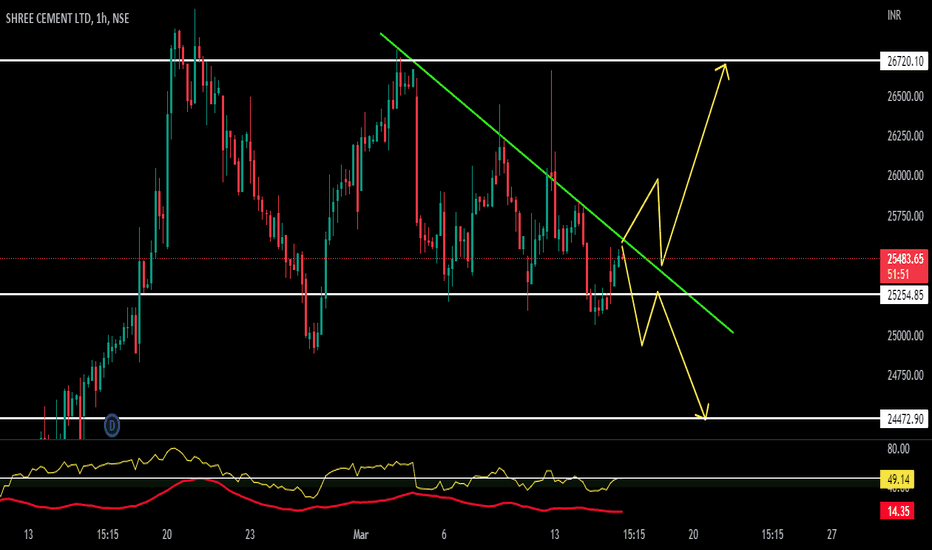Screen dimensions: 932x550
Task: Click the 26250.00 price axis label
Action: click(x=905, y=136)
